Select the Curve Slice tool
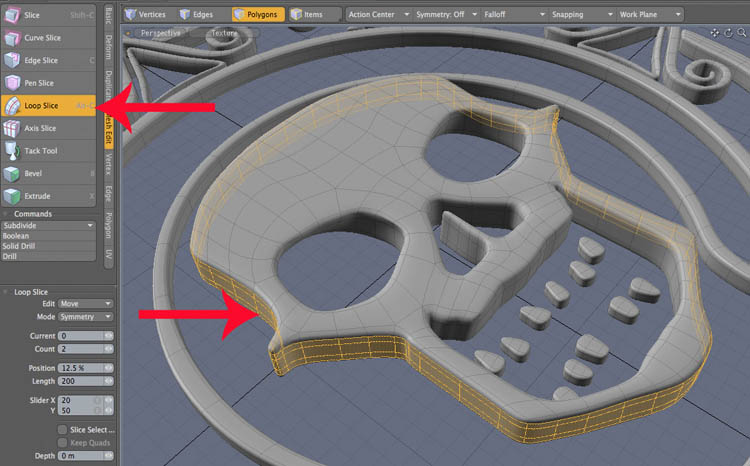 [x=48, y=37]
